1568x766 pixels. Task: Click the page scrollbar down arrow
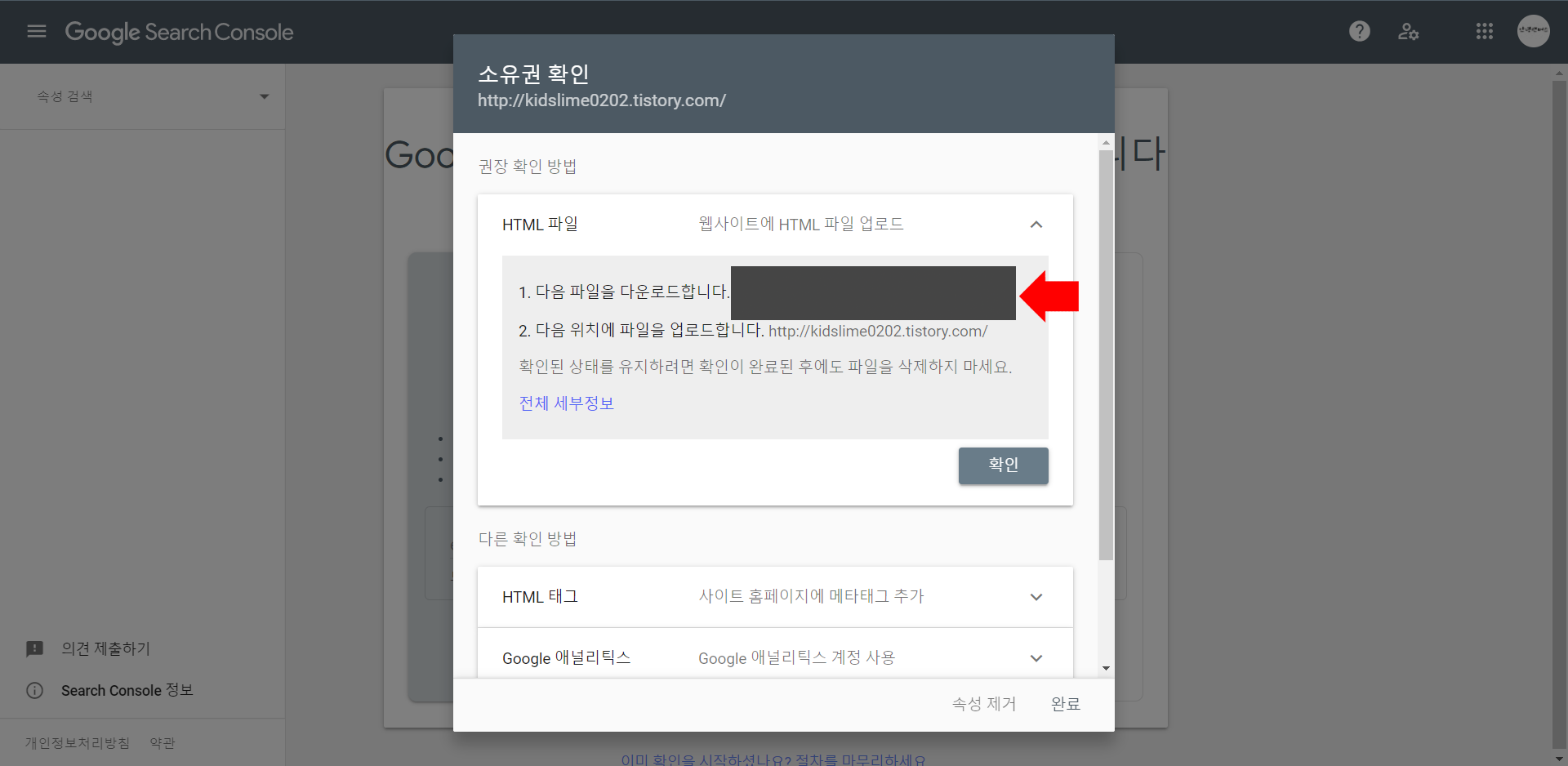1560,759
